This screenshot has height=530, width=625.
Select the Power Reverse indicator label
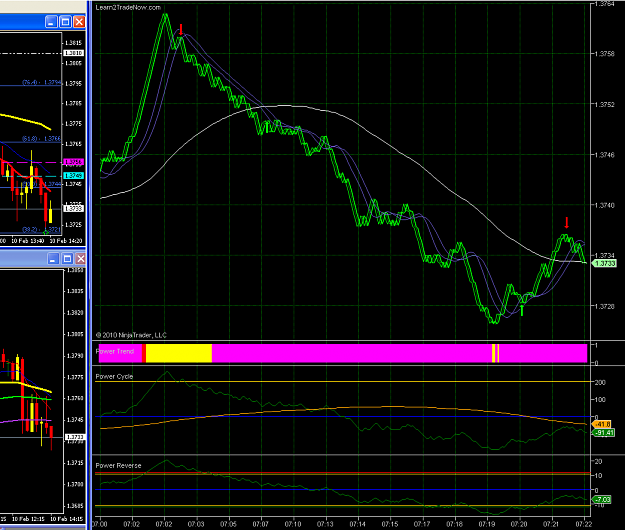click(118, 465)
